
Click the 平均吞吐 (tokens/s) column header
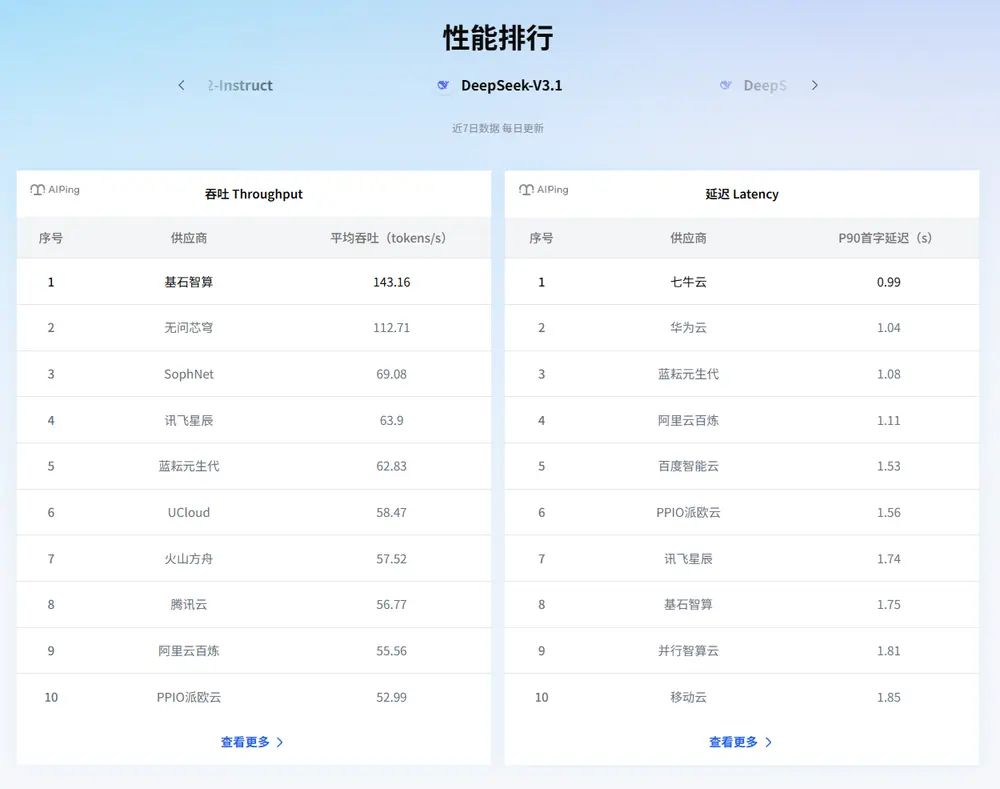click(390, 238)
